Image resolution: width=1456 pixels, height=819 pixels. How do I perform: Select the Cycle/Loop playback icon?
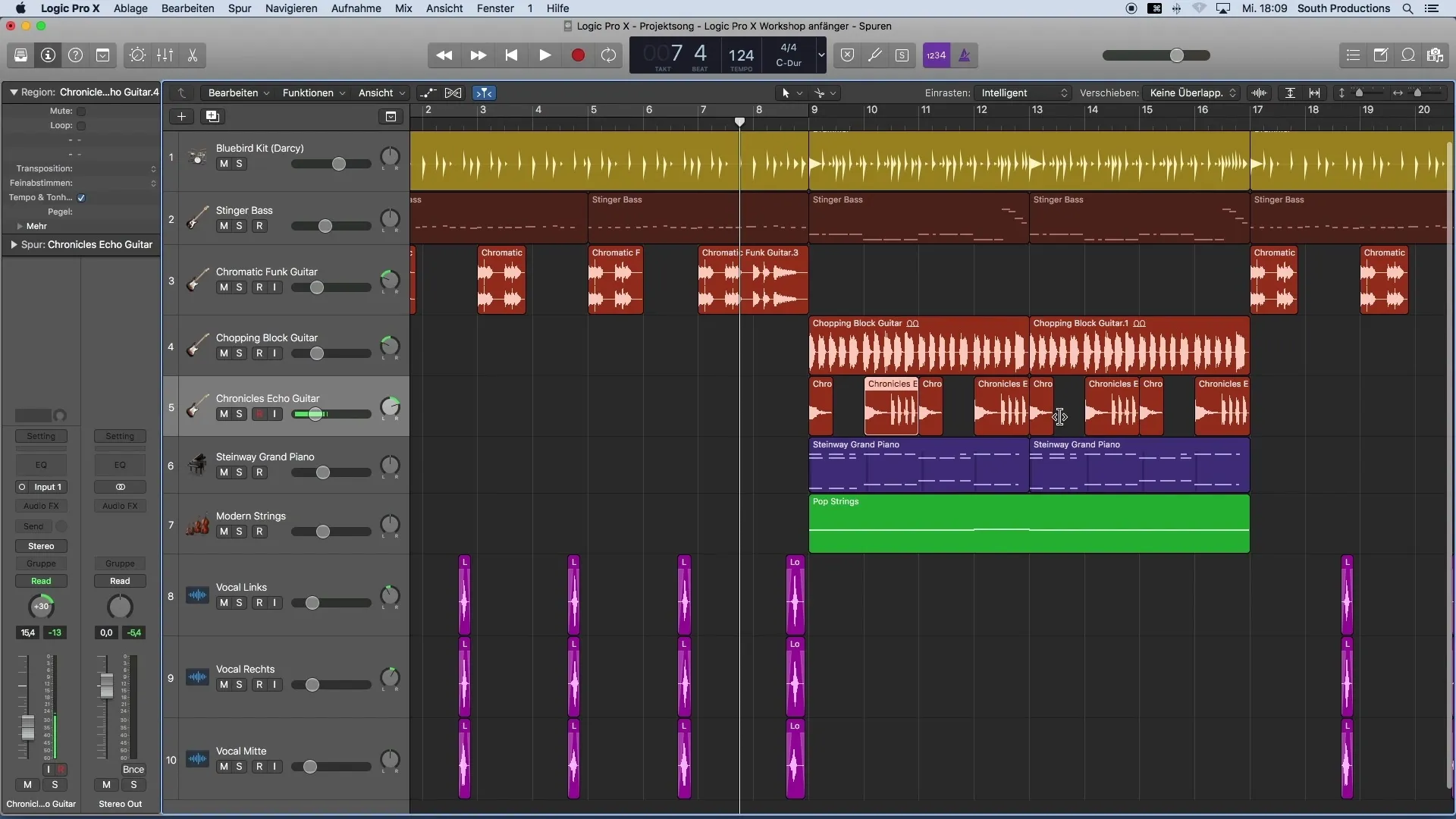(608, 55)
